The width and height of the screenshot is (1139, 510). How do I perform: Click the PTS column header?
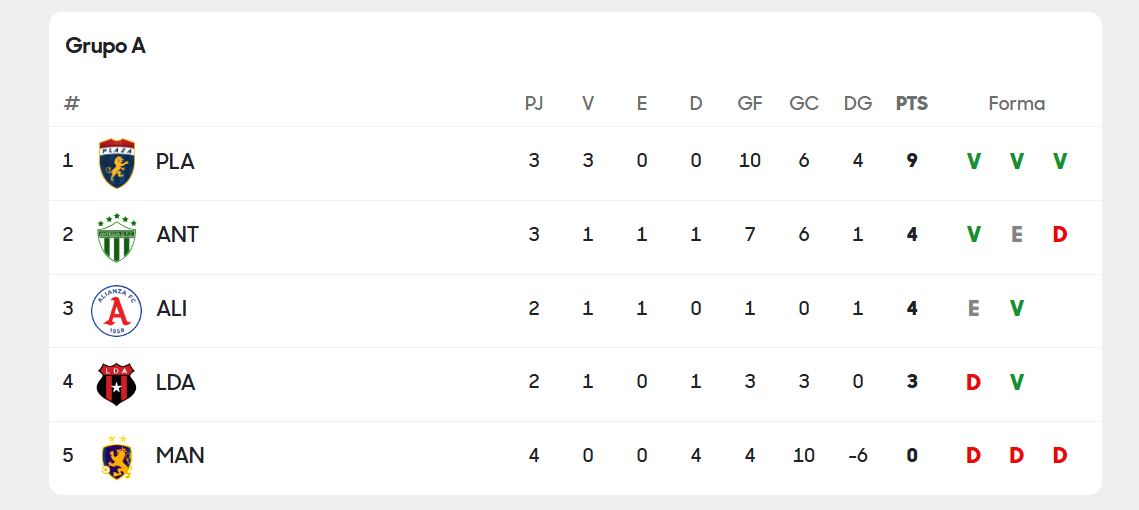[911, 103]
